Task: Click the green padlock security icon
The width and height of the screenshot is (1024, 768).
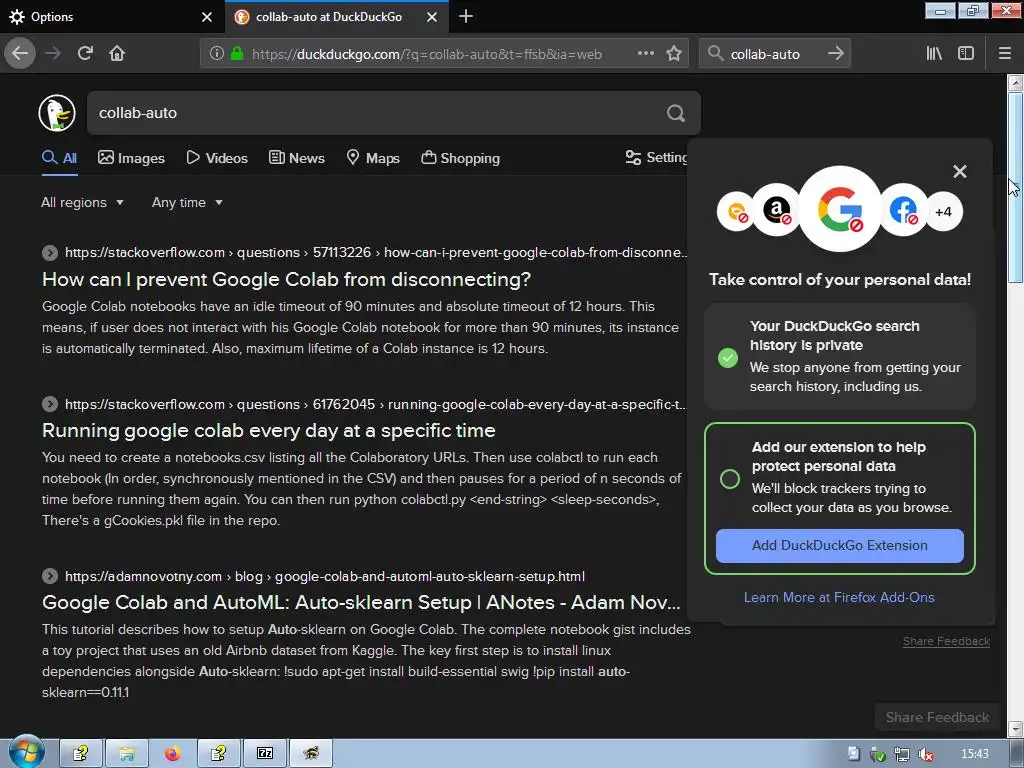Action: 237,53
